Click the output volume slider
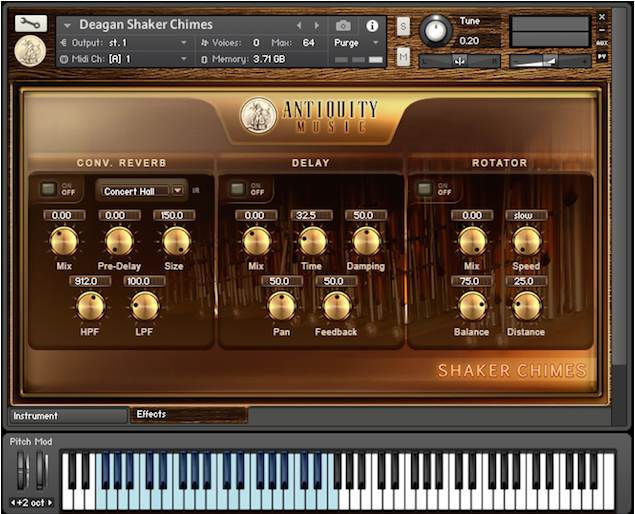Screen dimensions: 635x514 pos(550,61)
